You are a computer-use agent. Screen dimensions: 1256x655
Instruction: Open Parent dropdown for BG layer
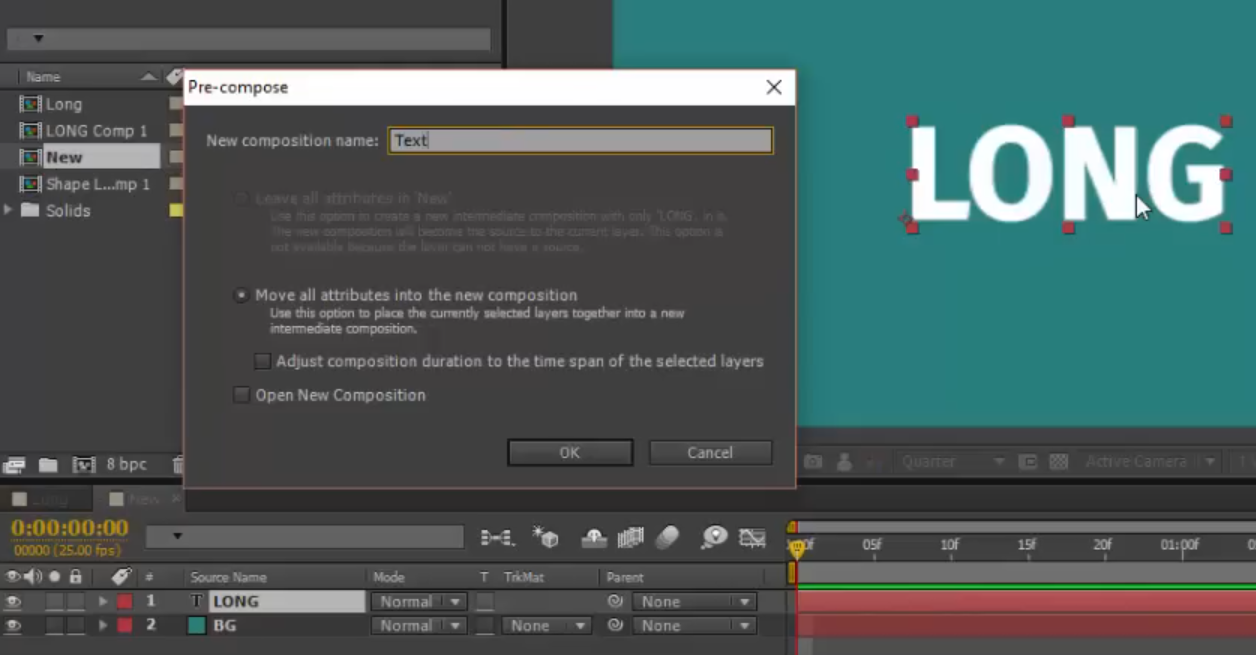point(694,626)
